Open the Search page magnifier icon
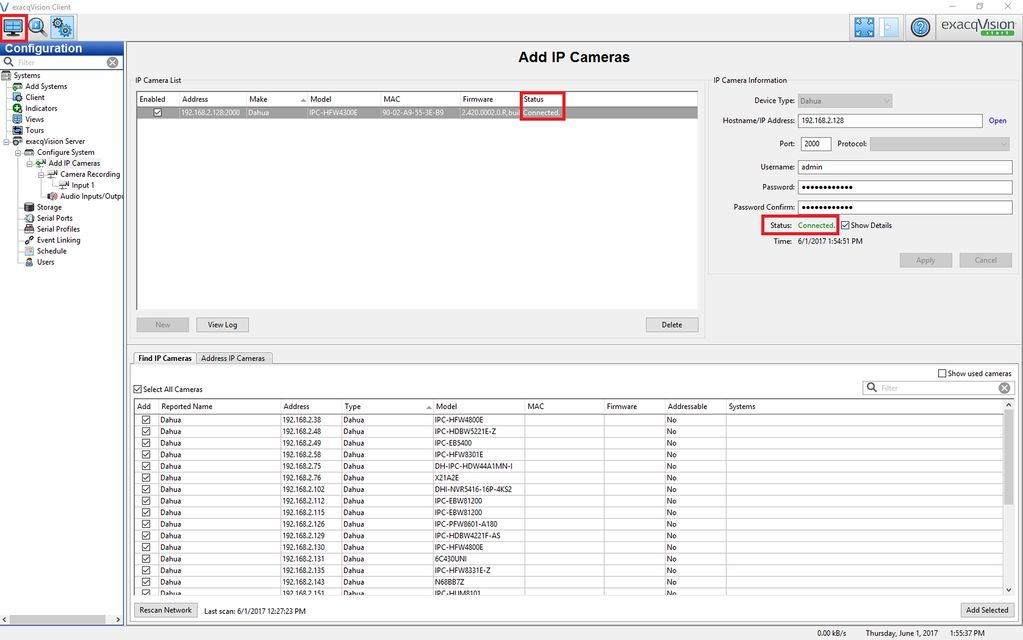This screenshot has width=1023, height=640. click(x=38, y=27)
